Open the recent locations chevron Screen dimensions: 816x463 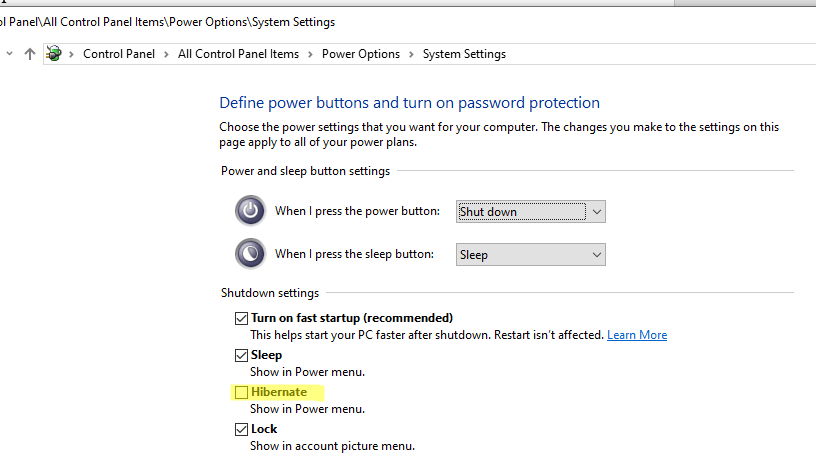[9, 54]
